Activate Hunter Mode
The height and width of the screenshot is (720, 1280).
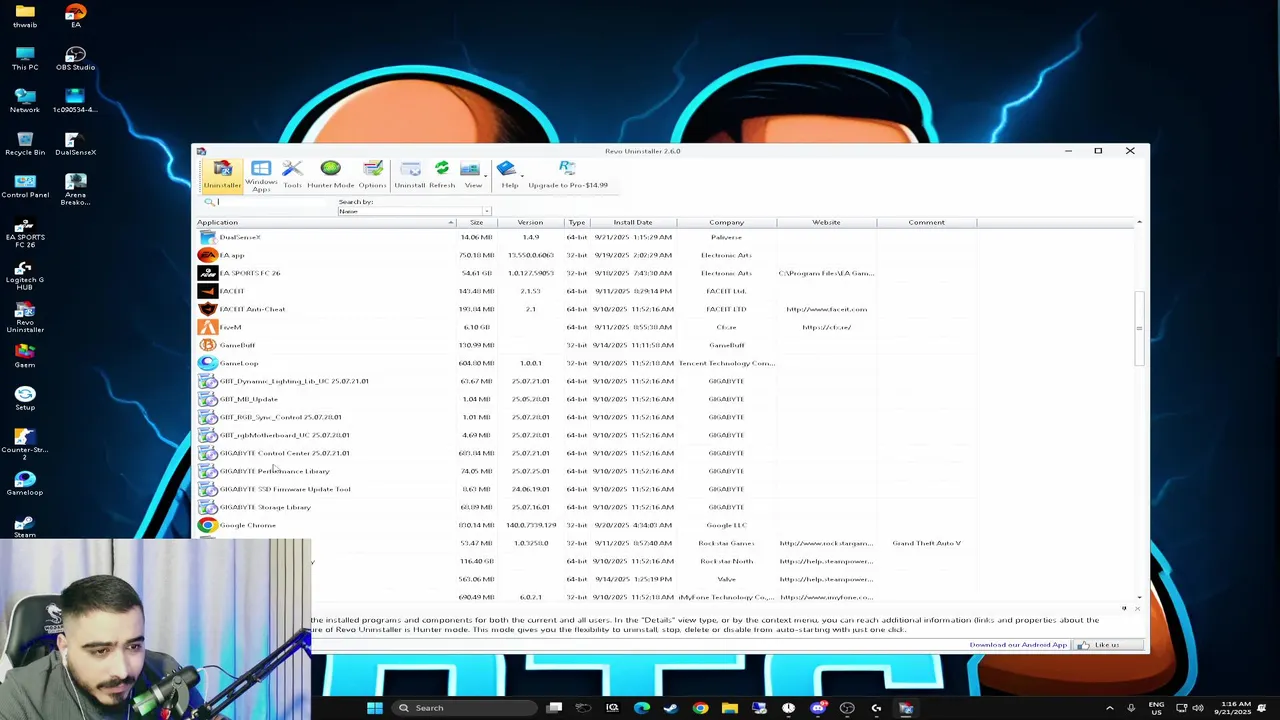330,174
